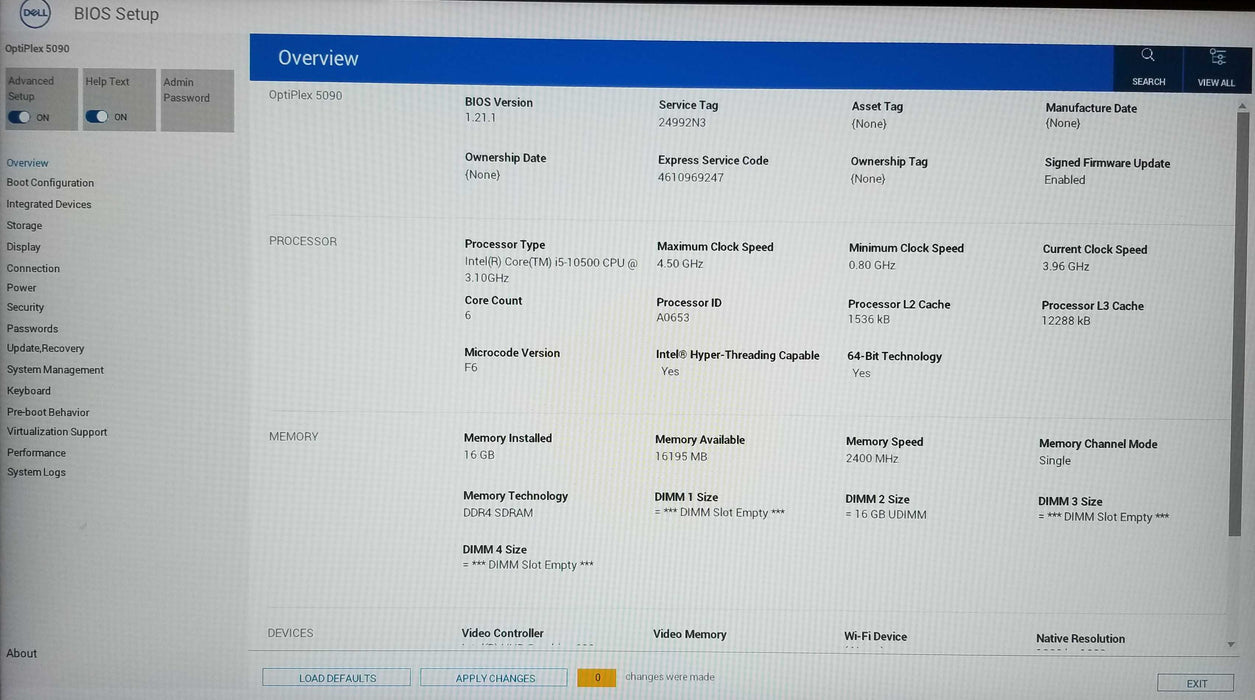
Task: Open System Management settings
Action: [55, 370]
